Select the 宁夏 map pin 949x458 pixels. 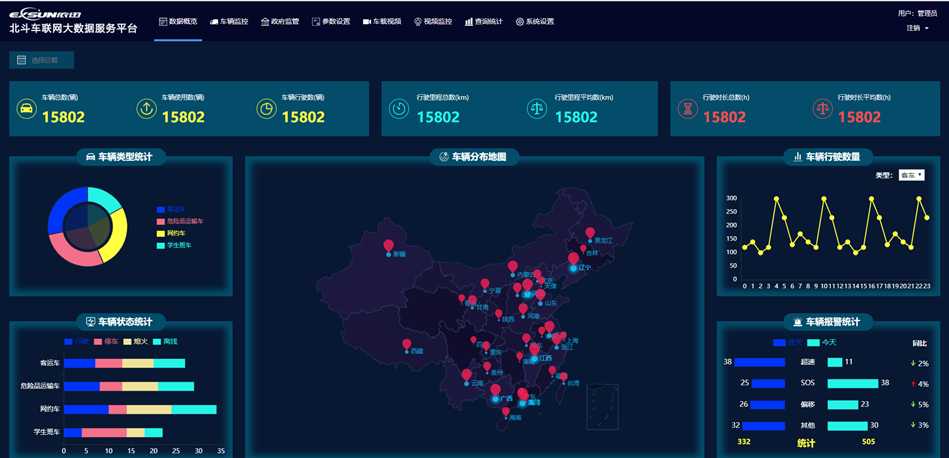(x=485, y=283)
